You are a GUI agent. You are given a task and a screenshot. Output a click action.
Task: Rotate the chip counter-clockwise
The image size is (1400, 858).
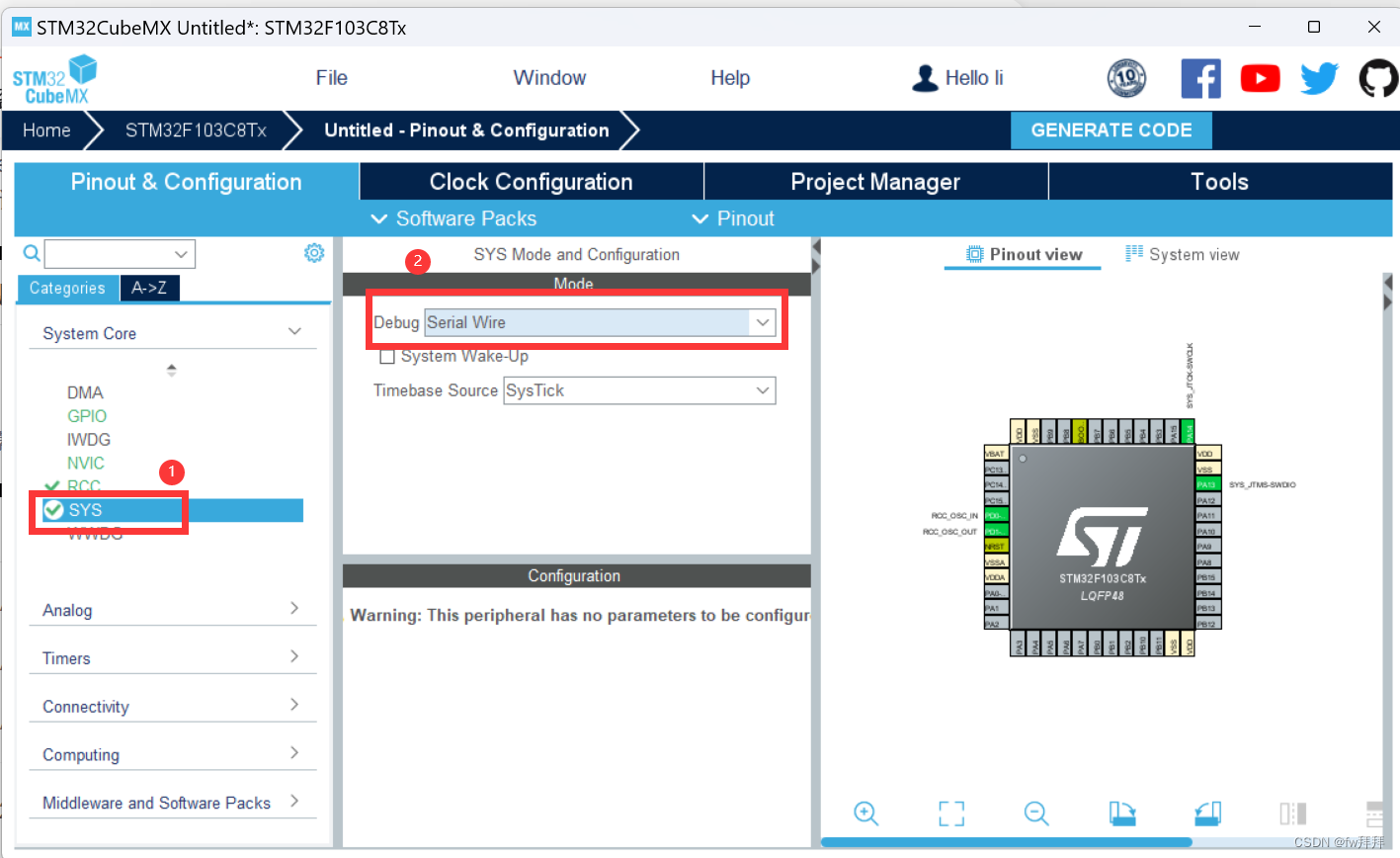tap(1208, 814)
